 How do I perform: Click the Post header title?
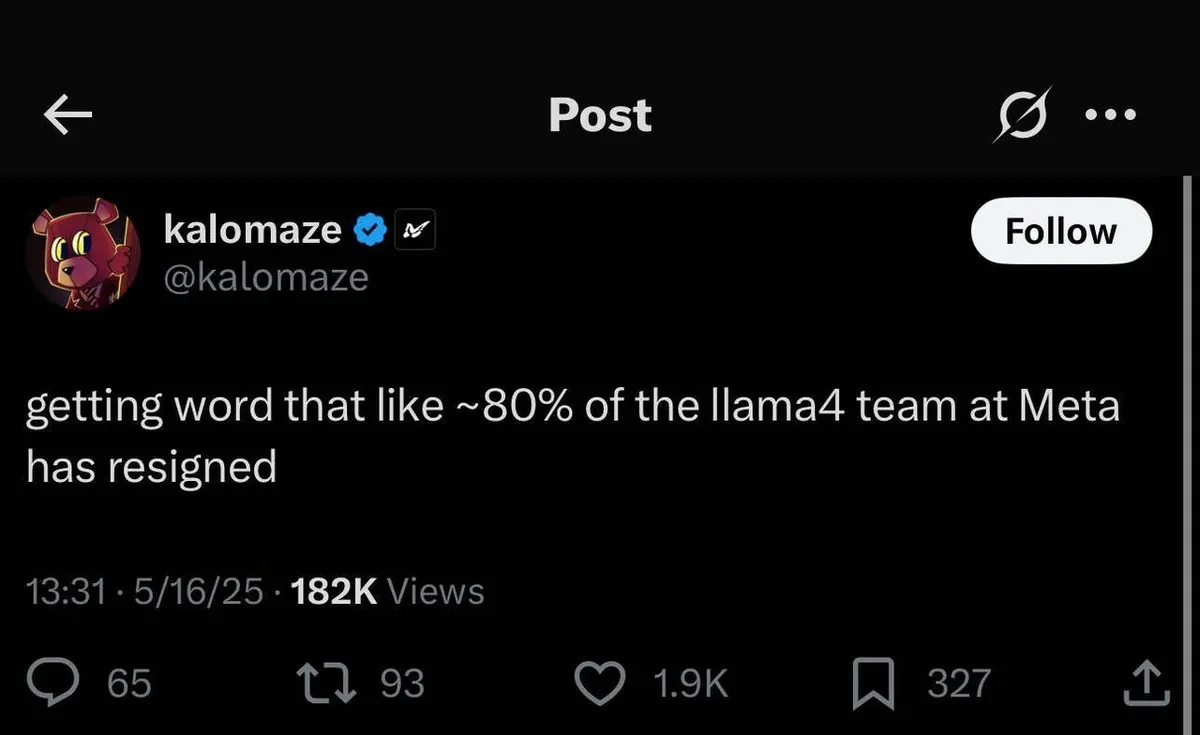tap(600, 116)
